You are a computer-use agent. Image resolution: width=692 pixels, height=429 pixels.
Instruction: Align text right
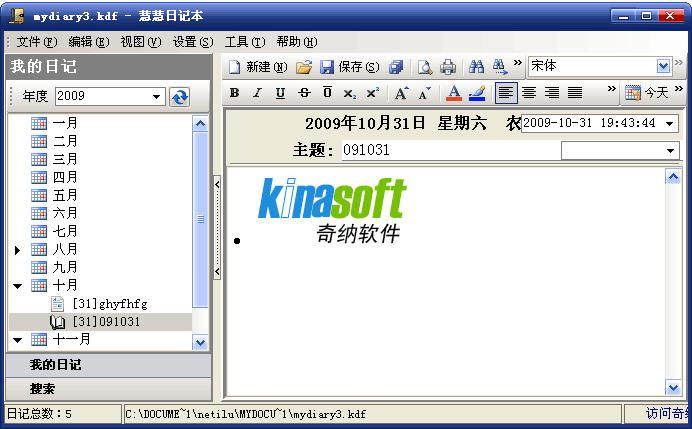click(552, 93)
